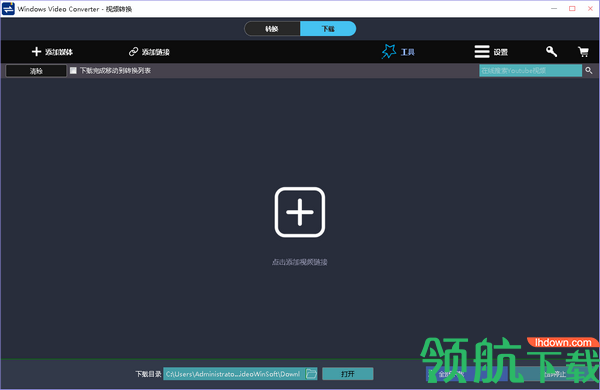Viewport: 600px width, 390px height.
Task: Toggle the 下载完成移动到转换列表 checkbox
Action: coord(73,70)
